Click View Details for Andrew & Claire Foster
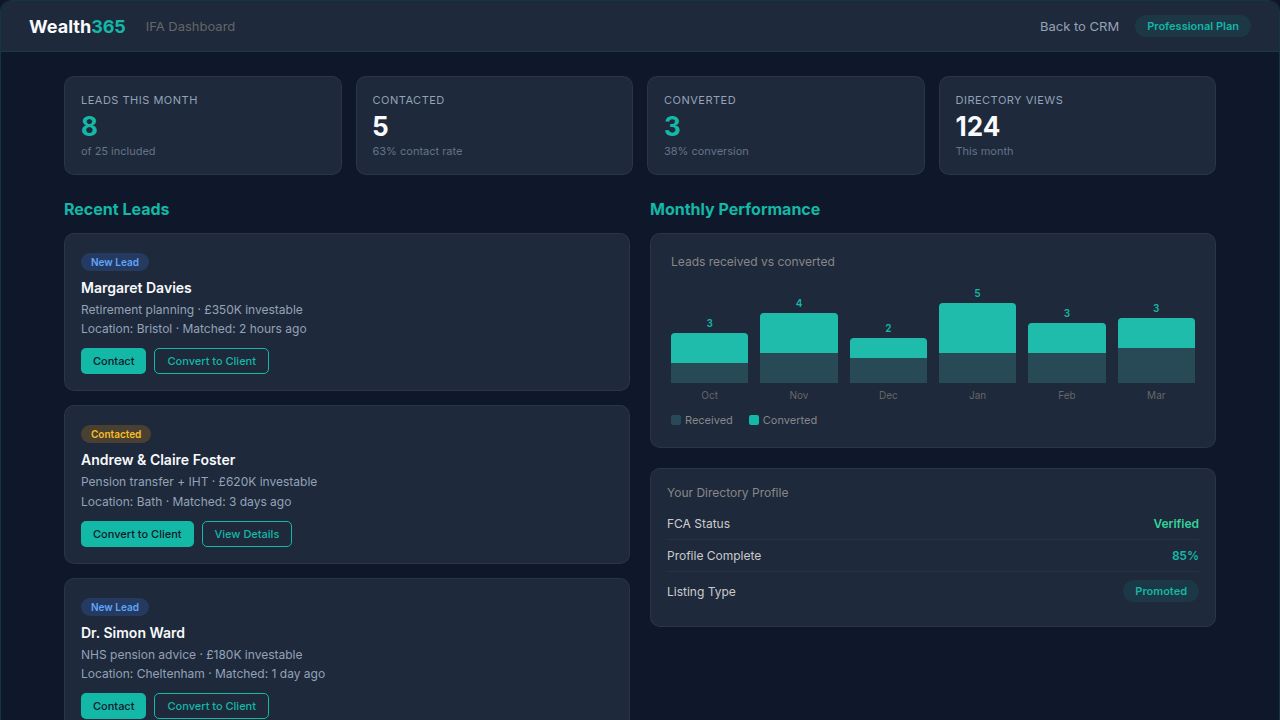 (247, 533)
